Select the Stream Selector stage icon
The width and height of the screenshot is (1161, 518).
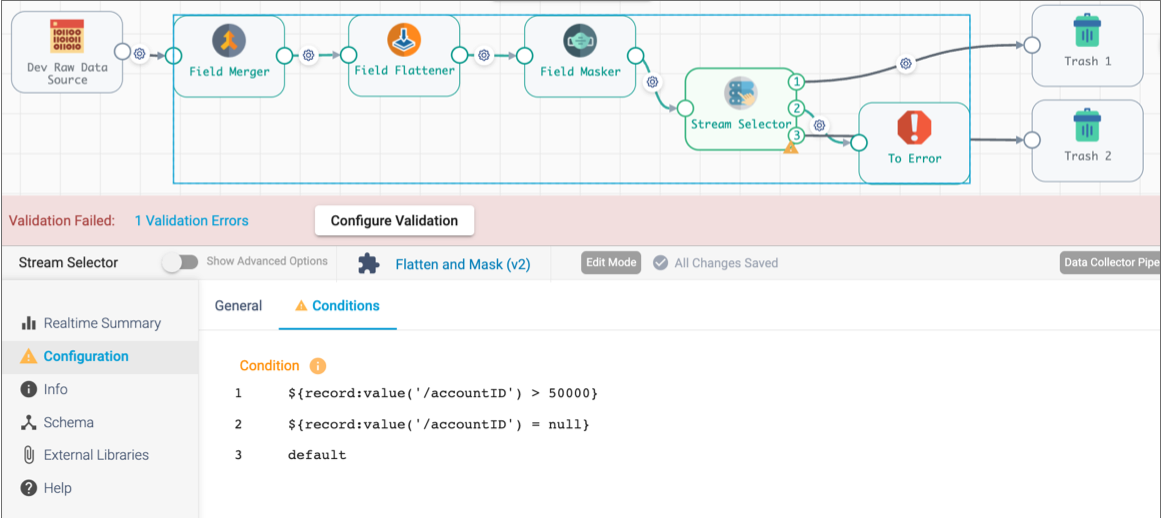point(740,94)
